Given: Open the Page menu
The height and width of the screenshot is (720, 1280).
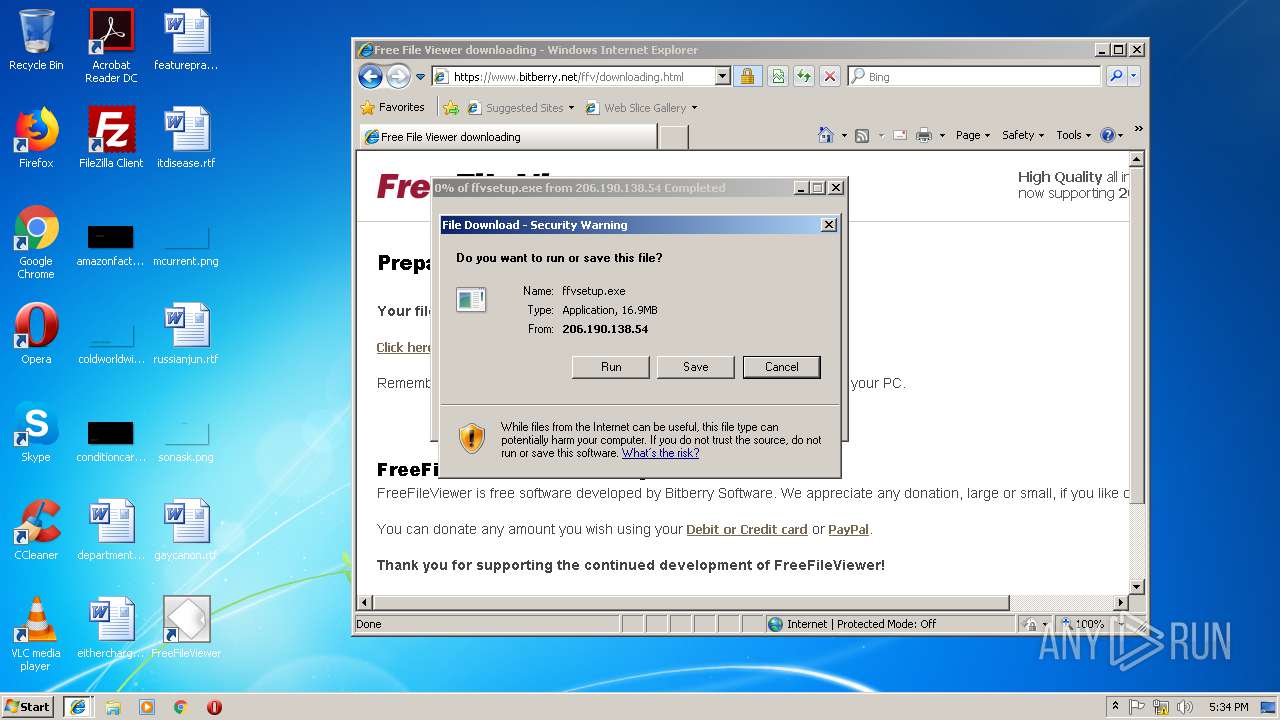Looking at the screenshot, I should (973, 135).
